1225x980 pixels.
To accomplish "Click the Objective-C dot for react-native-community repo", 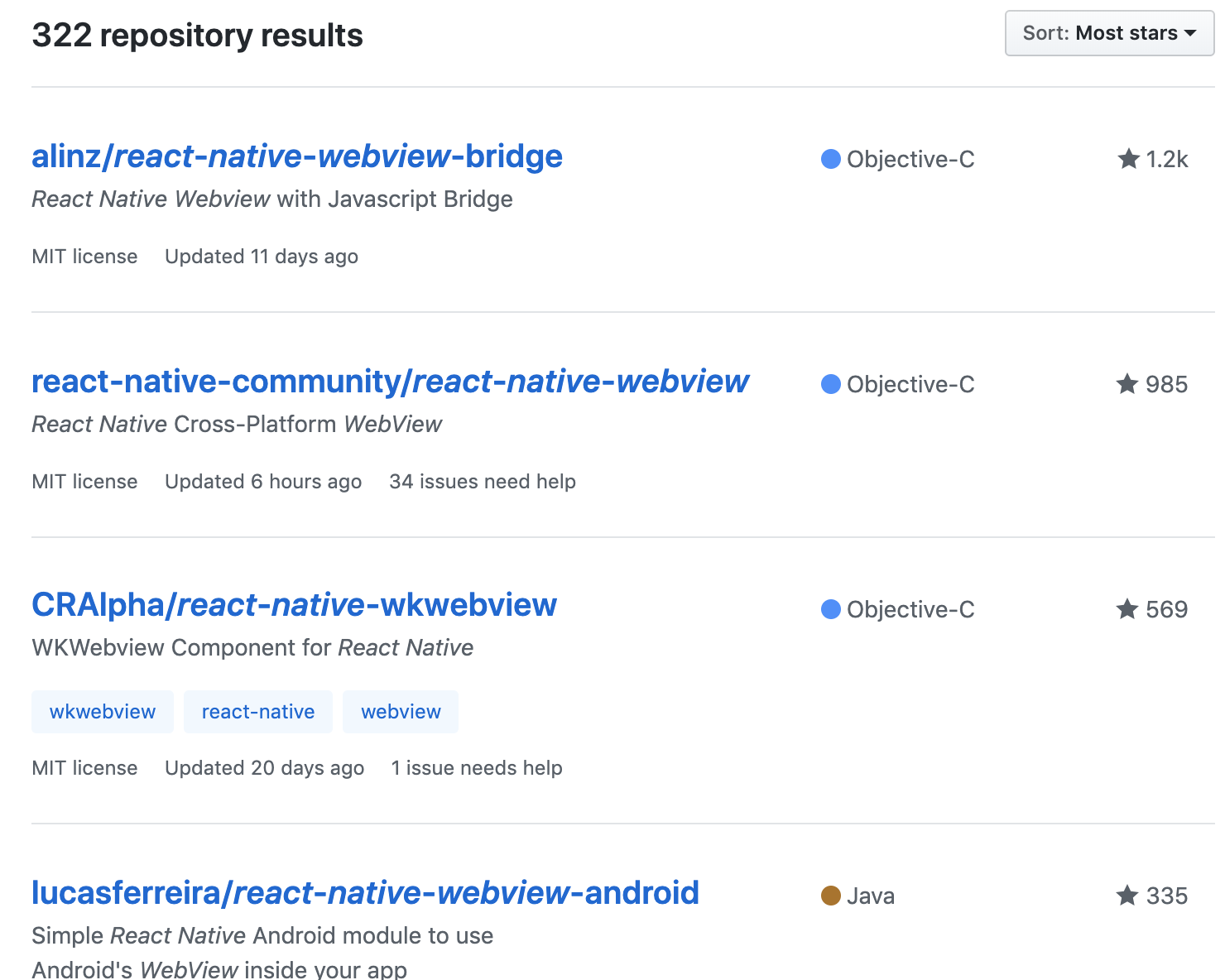I will point(831,384).
